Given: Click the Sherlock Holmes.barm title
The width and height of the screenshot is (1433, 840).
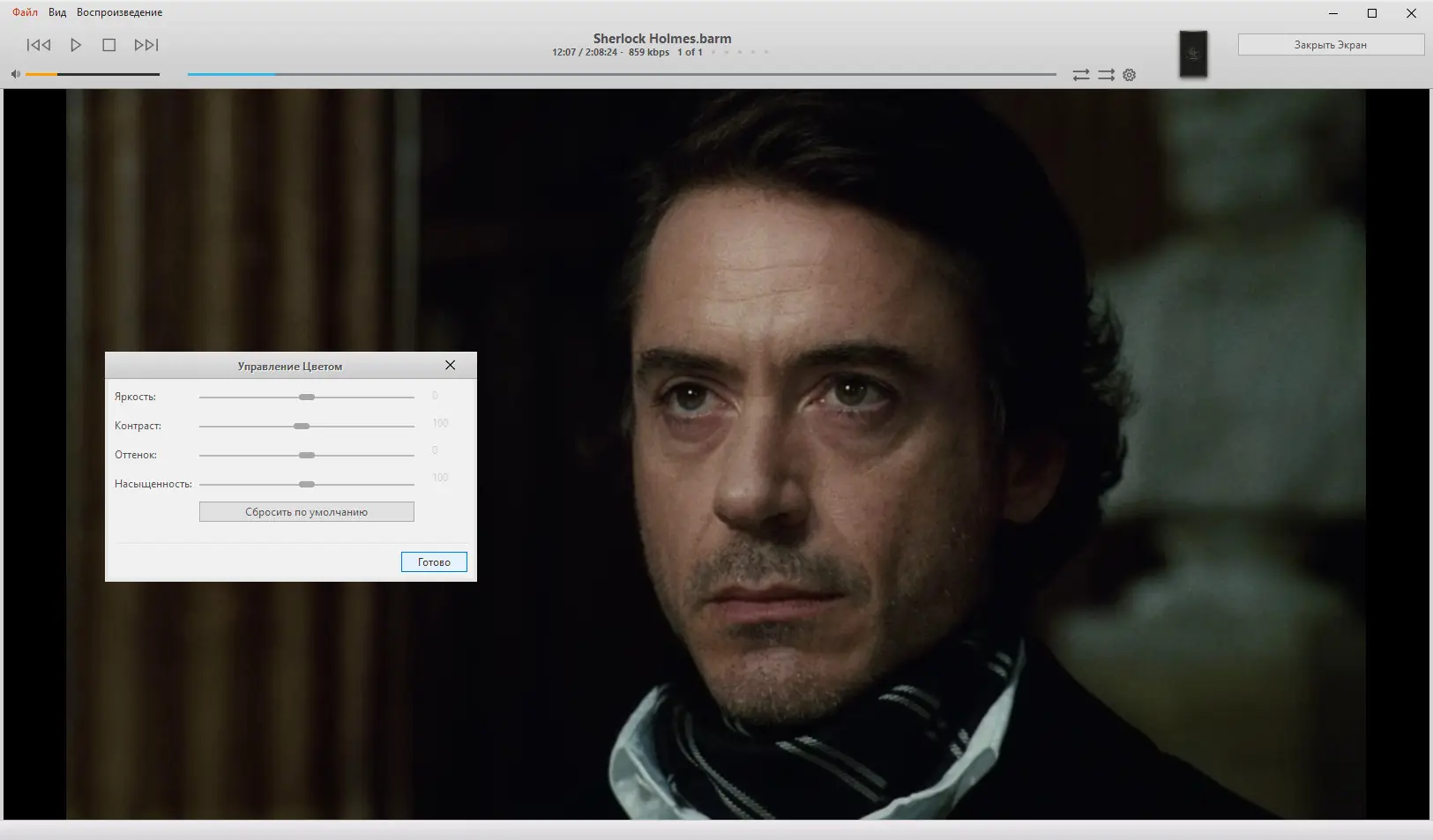Looking at the screenshot, I should [x=662, y=39].
